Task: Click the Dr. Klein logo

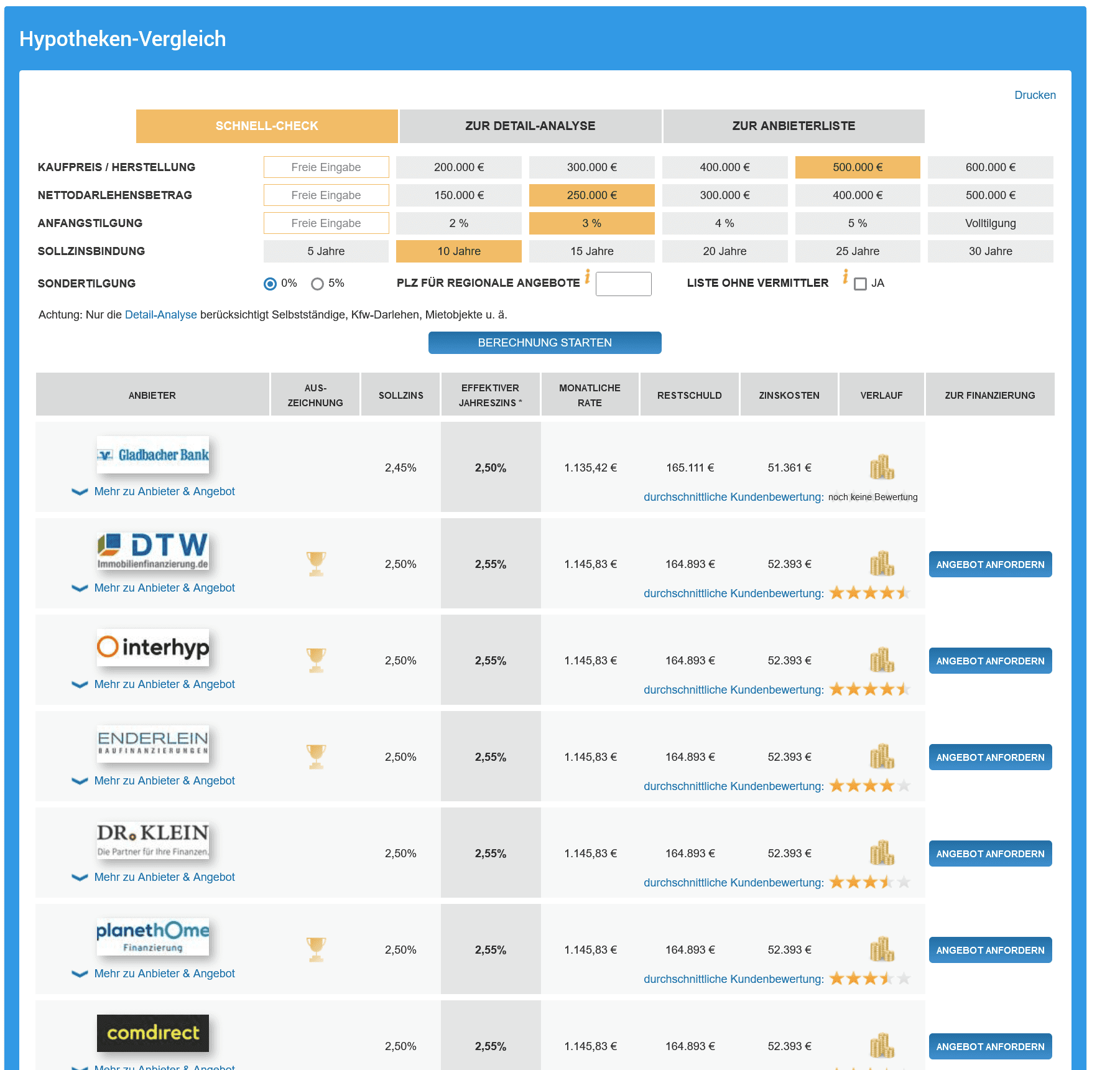Action: [153, 840]
